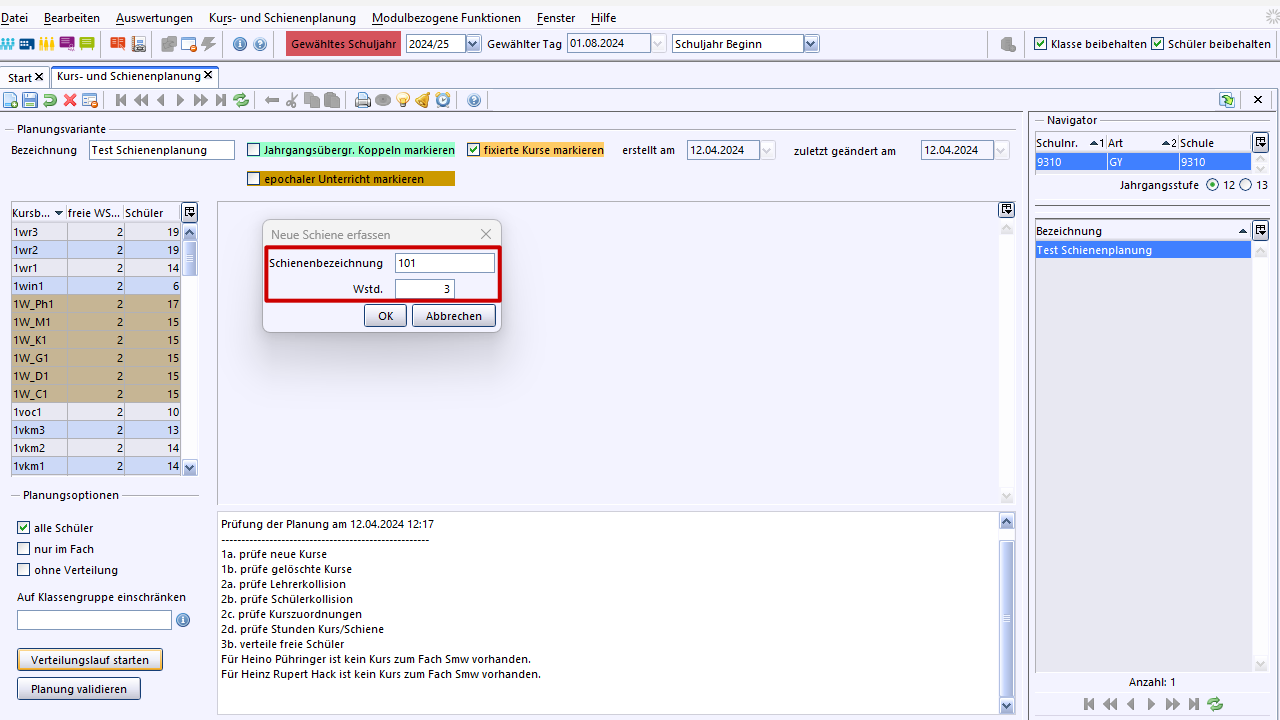
Task: Select Jahrgangsstufe 13 radio button
Action: (1245, 185)
